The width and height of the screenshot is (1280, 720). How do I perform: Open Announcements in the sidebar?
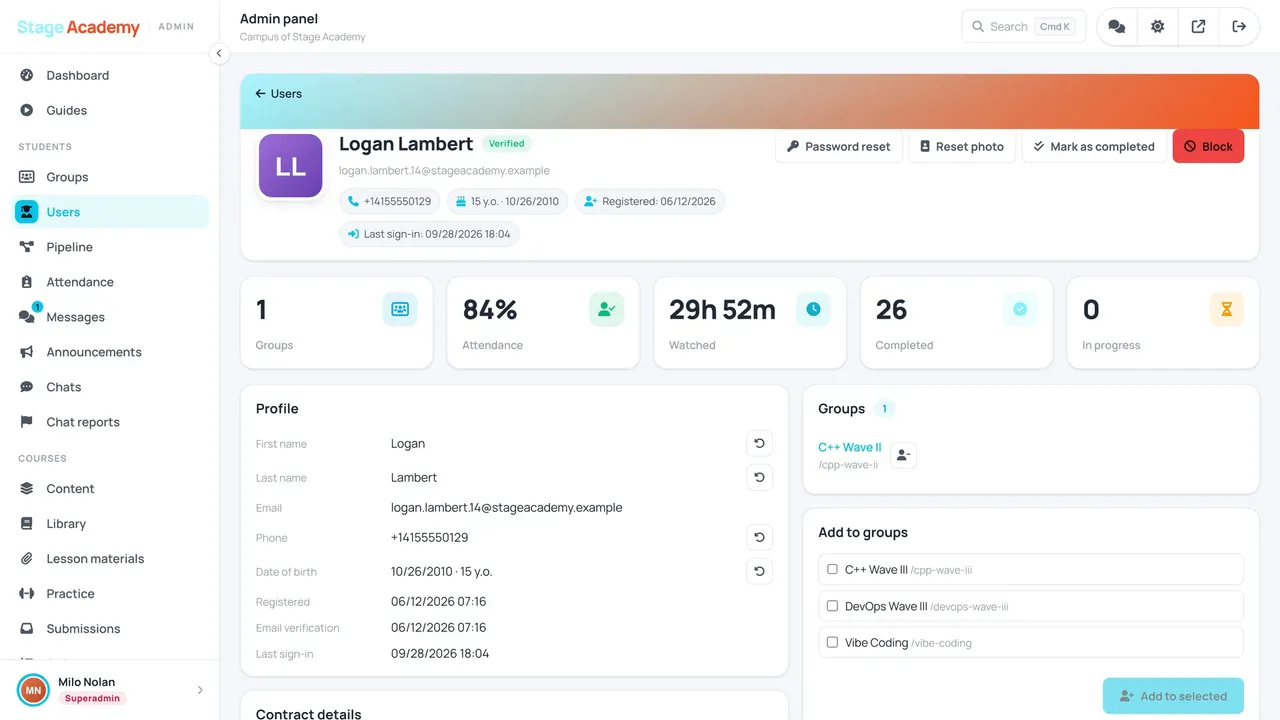pos(112,352)
